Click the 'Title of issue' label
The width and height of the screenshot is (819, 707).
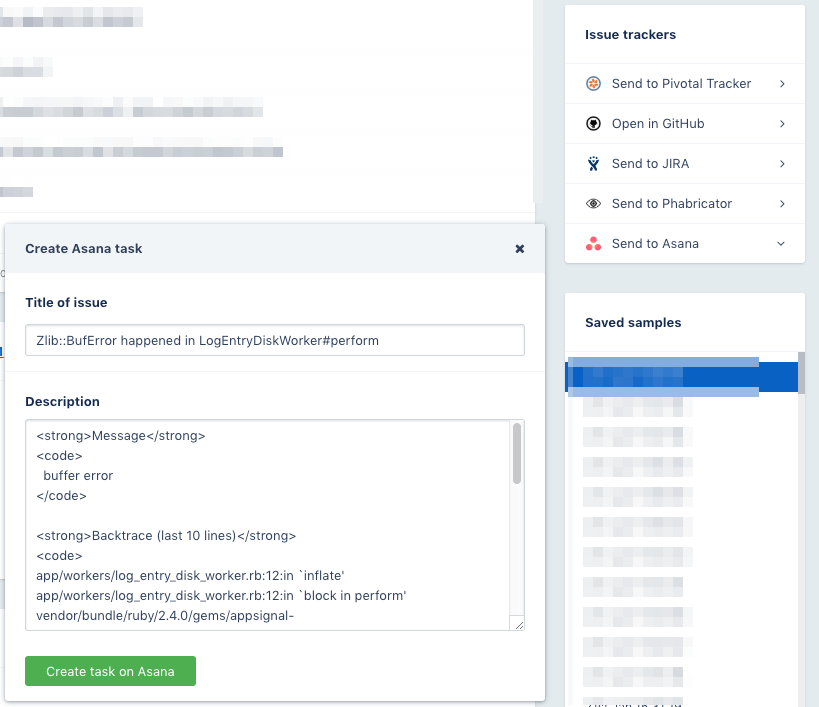(66, 302)
